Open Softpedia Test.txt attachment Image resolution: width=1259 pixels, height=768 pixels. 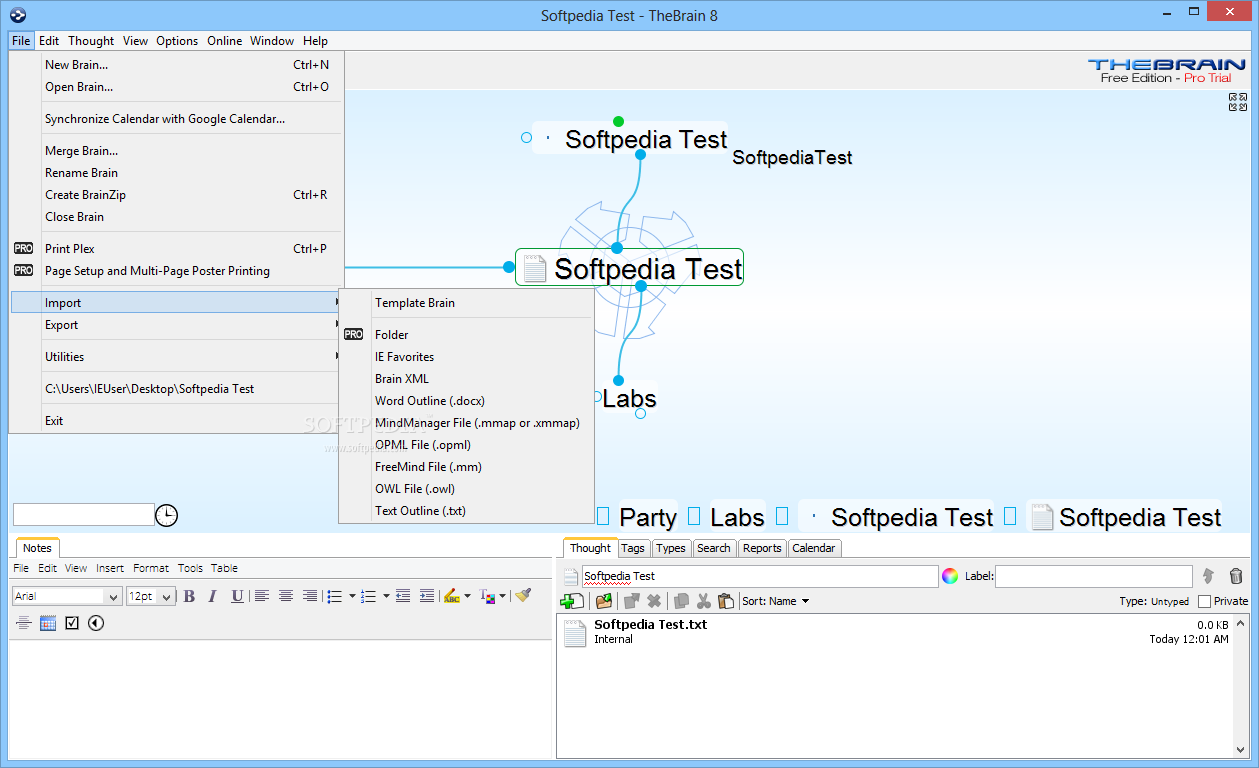pos(650,625)
